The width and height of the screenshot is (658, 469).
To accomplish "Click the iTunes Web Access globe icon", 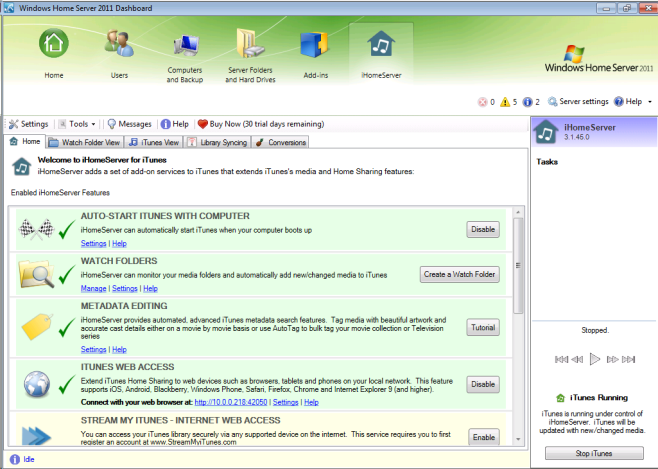I will point(37,384).
